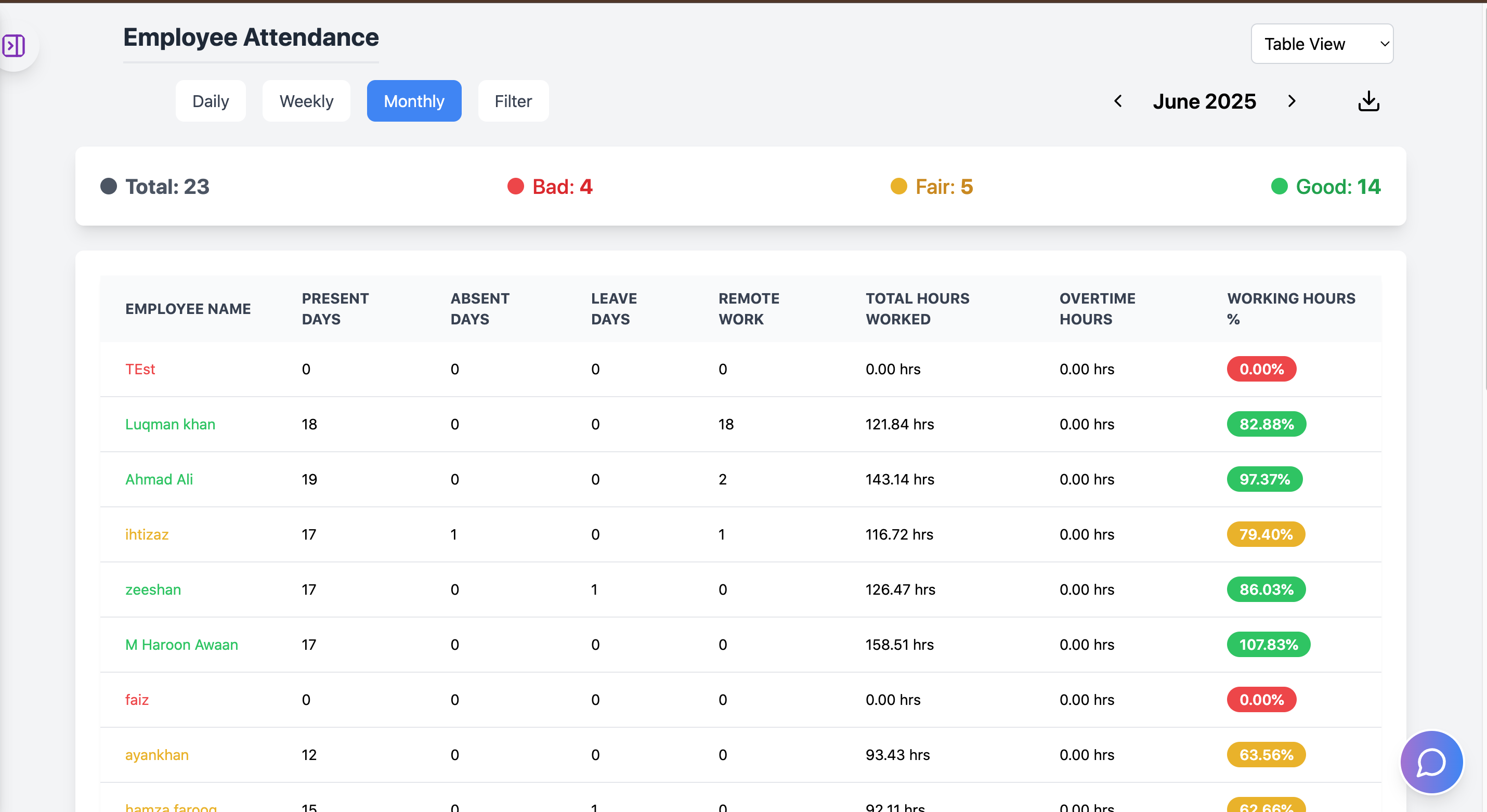Click the Employee Name column header

[188, 309]
